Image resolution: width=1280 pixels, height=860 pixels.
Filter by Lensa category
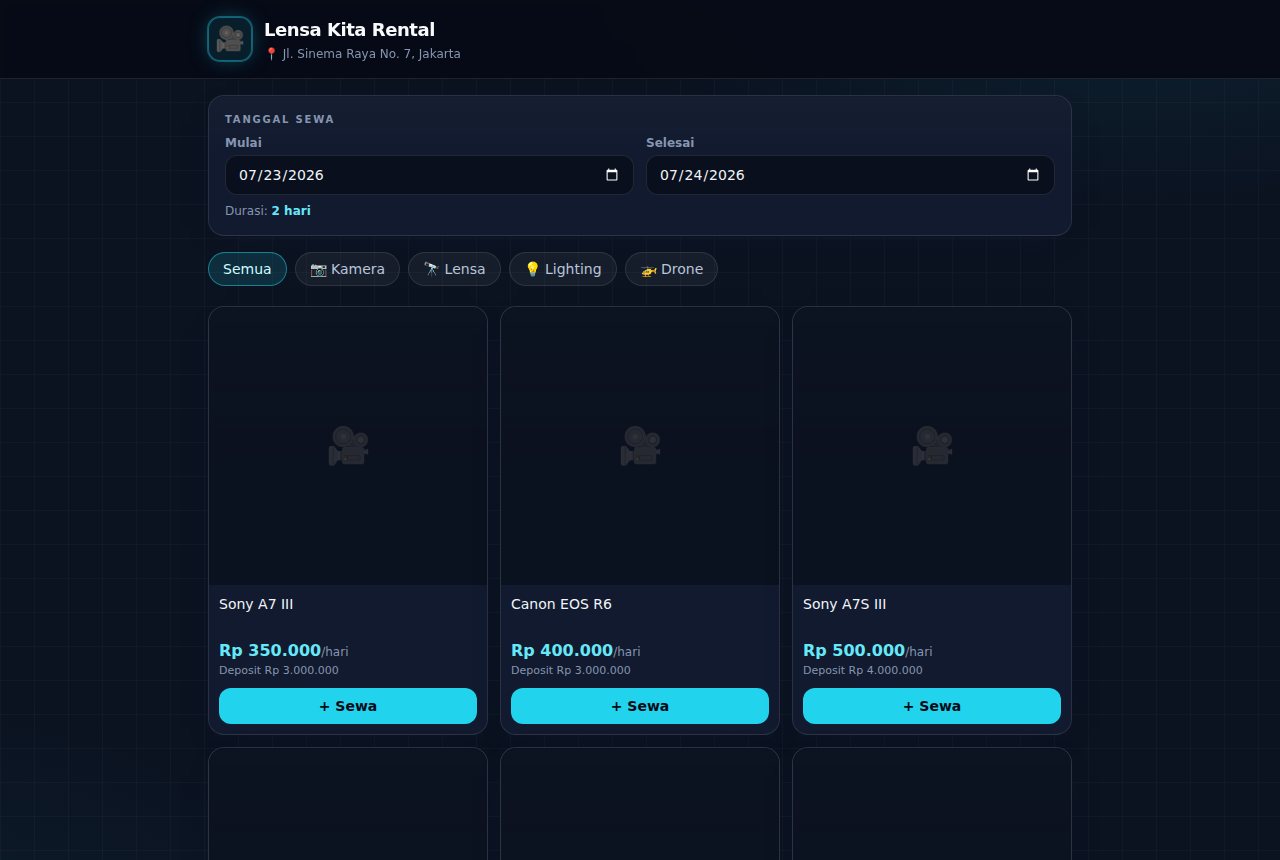[x=454, y=269]
